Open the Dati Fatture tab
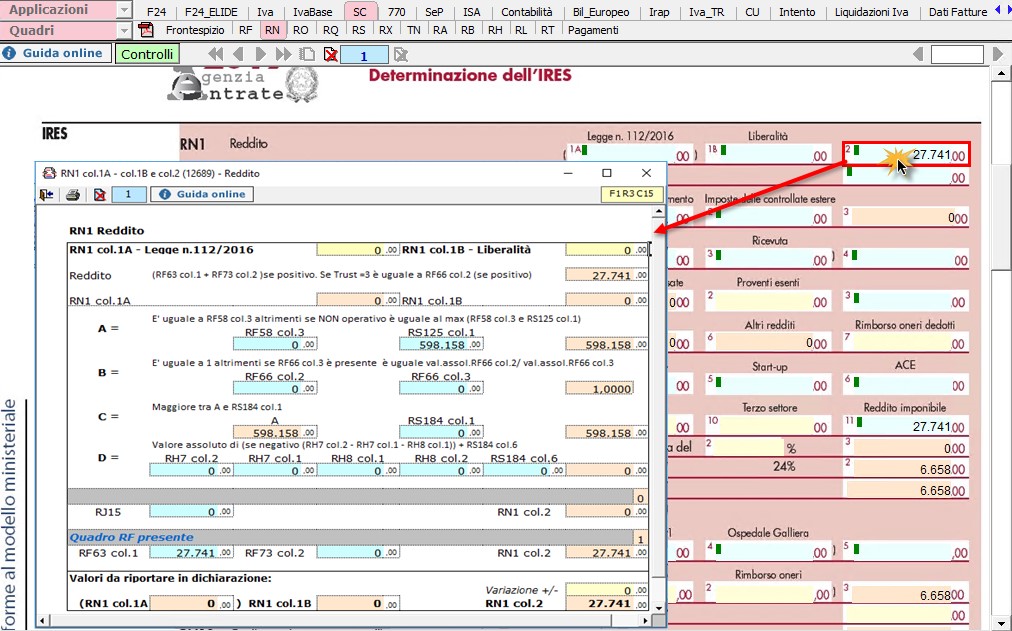Screen dimensions: 1012x631 point(958,12)
